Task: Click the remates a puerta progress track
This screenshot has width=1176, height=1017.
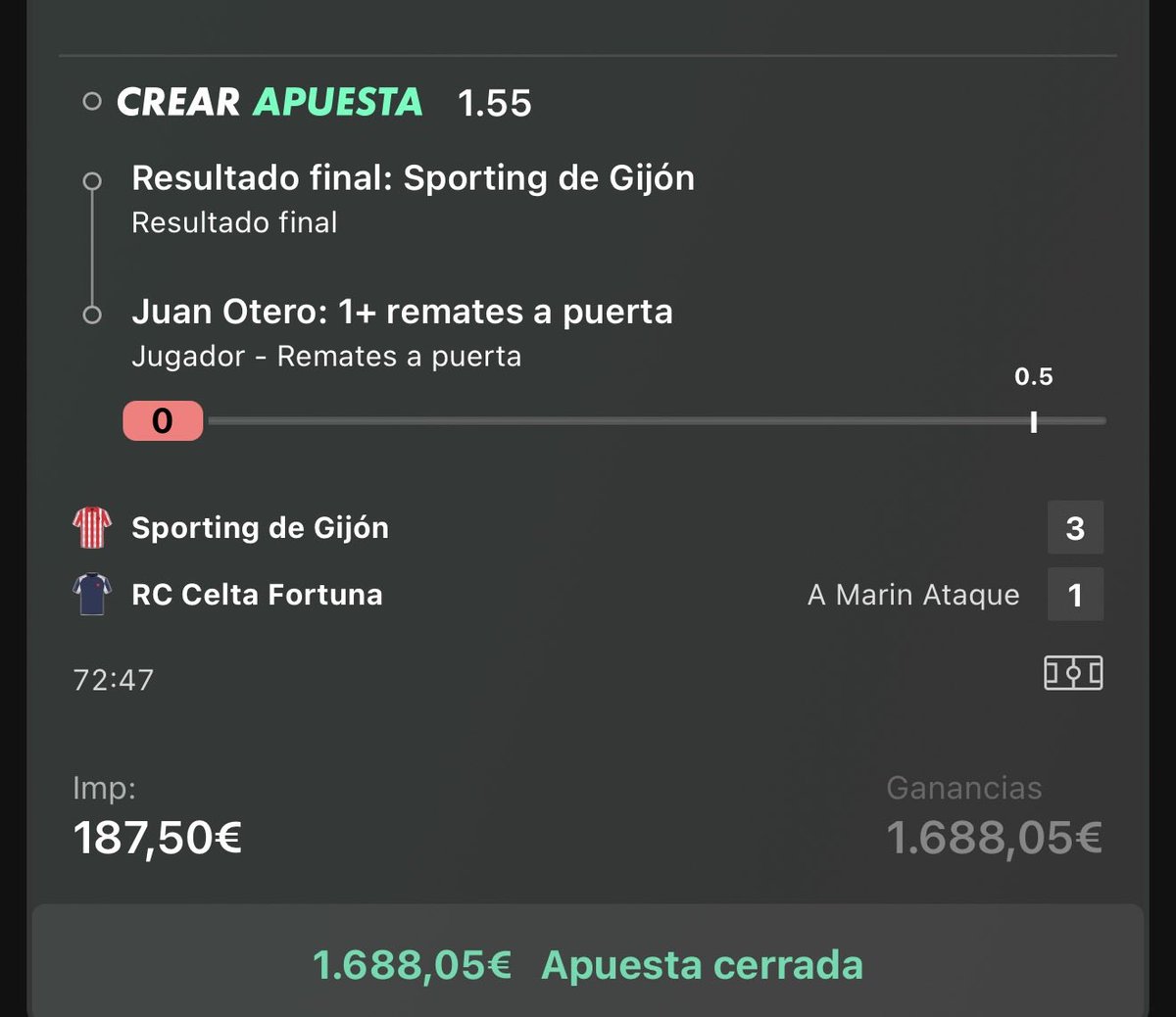Action: (657, 421)
